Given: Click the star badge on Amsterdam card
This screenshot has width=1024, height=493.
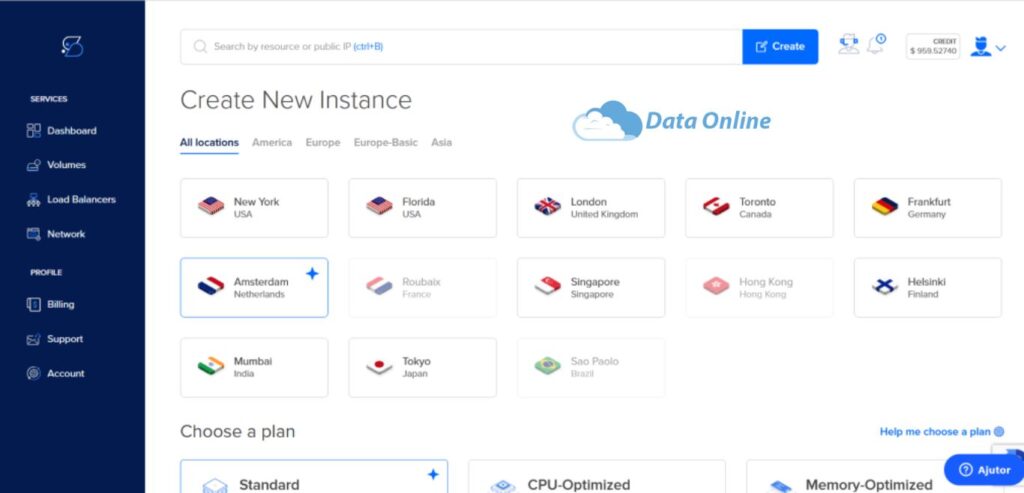Looking at the screenshot, I should coord(312,274).
